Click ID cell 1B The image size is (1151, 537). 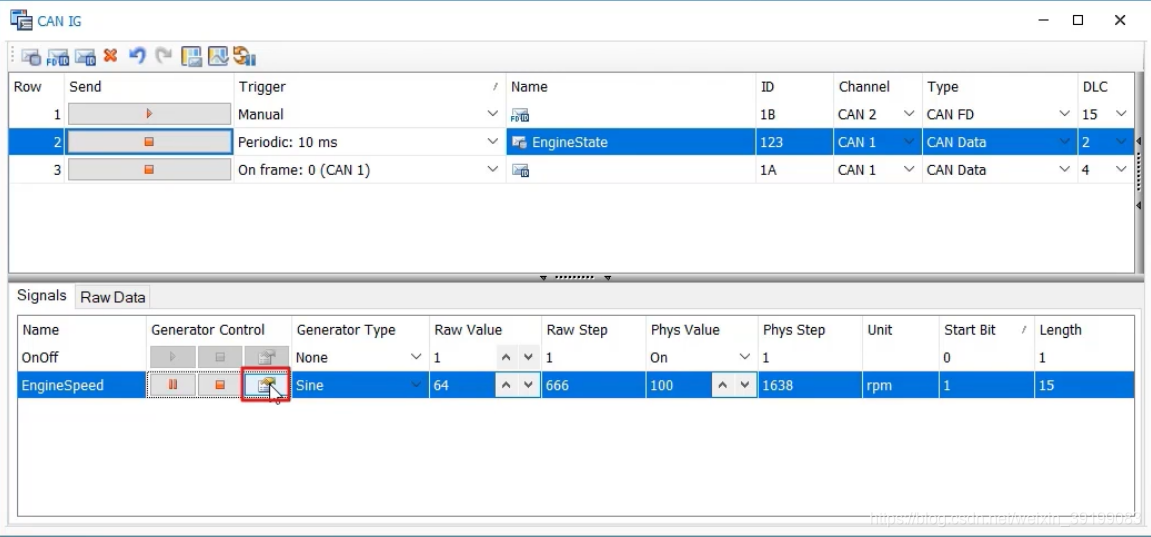(794, 114)
